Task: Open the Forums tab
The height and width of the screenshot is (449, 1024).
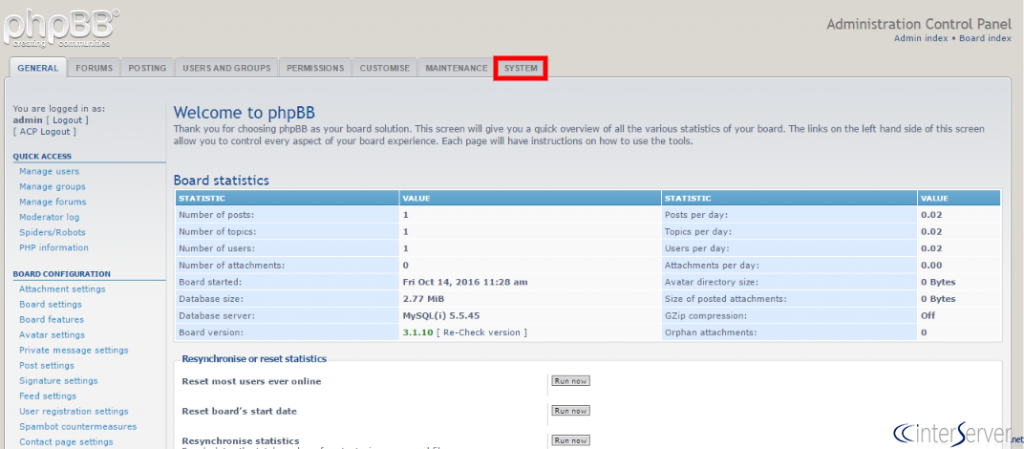Action: [x=94, y=68]
